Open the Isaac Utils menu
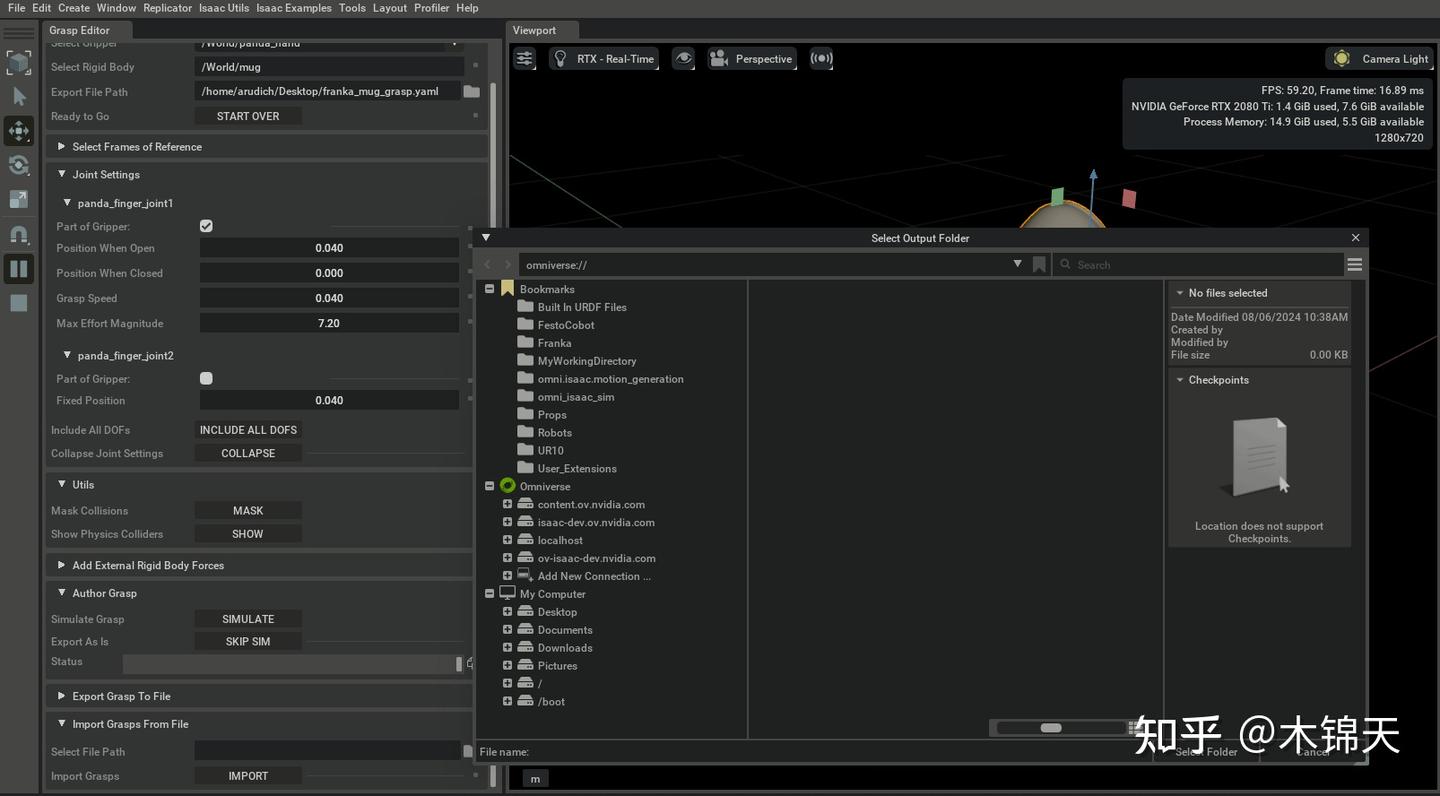This screenshot has width=1440, height=796. click(223, 7)
